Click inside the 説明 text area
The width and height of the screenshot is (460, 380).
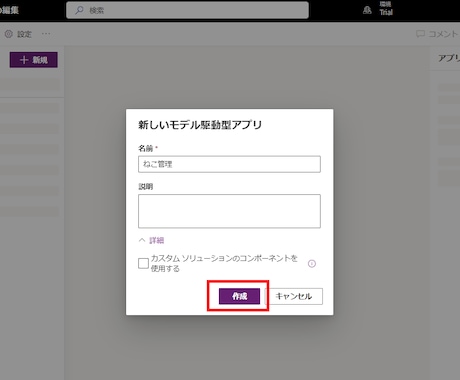pos(229,211)
